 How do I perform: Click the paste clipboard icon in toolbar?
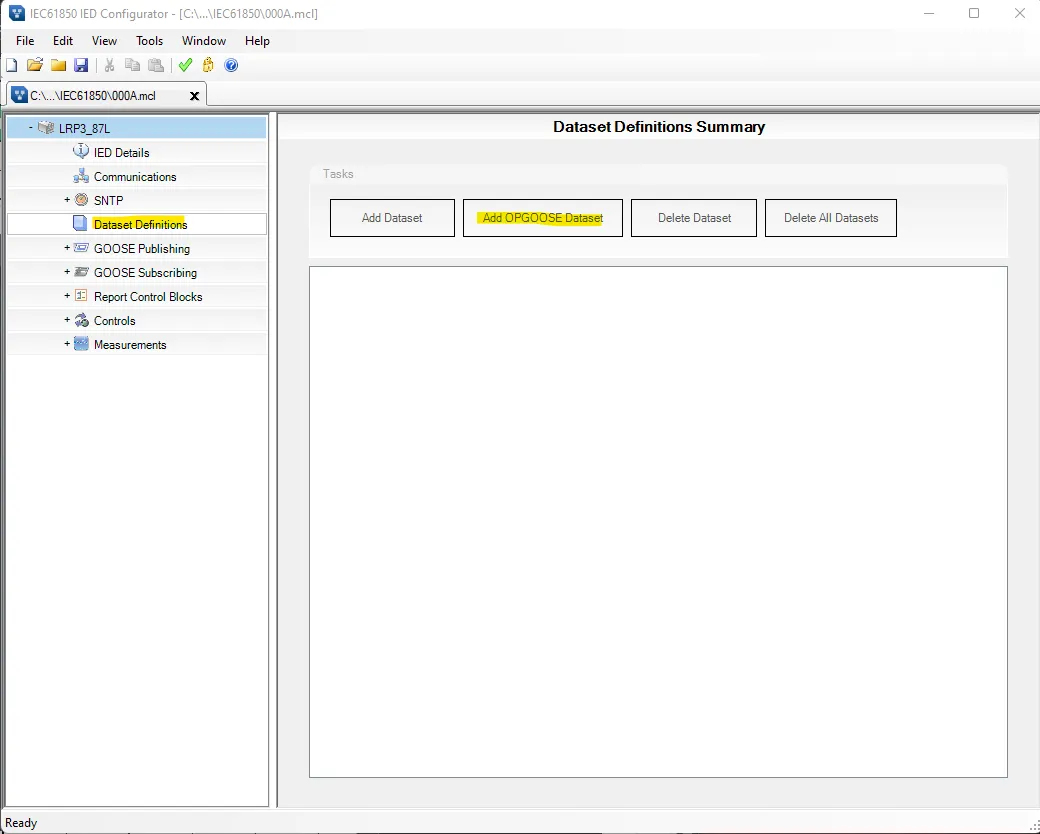pos(156,65)
